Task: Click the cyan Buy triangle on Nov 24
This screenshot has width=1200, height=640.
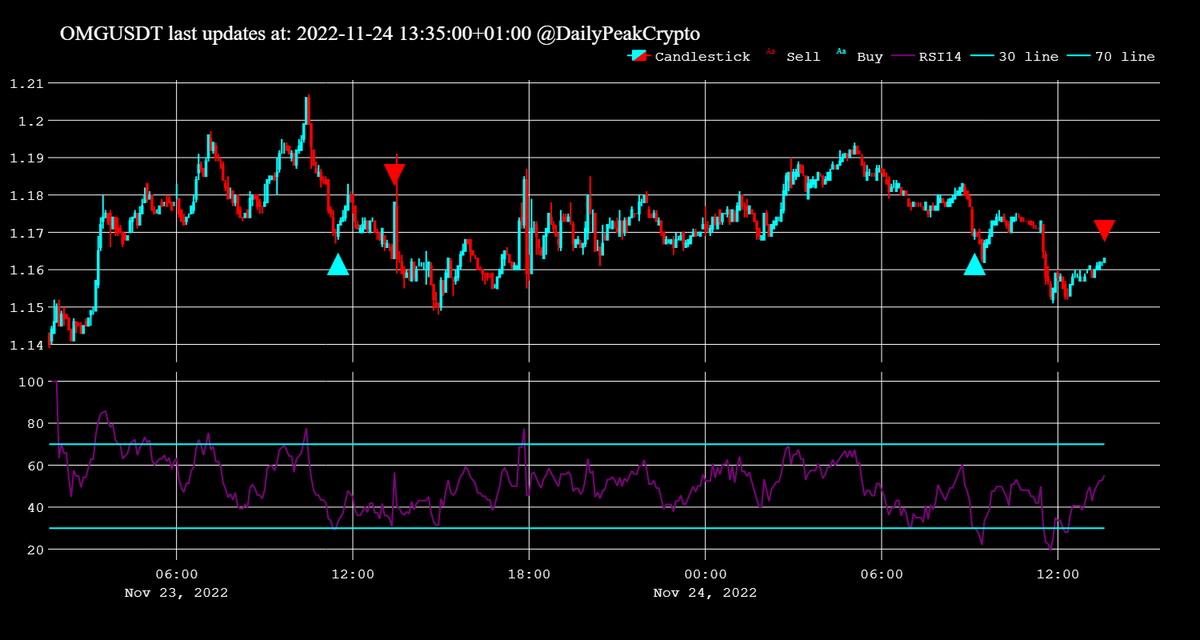Action: (974, 264)
